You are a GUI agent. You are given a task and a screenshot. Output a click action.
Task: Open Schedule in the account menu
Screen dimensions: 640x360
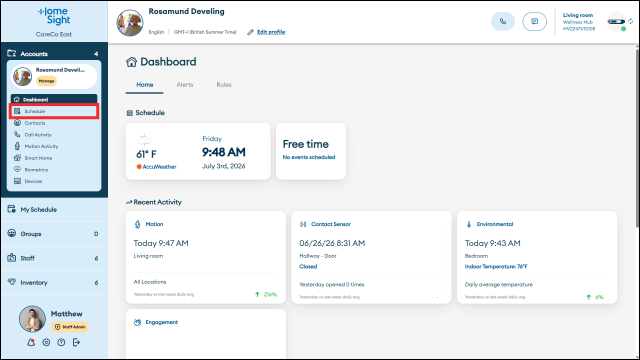coord(54,111)
